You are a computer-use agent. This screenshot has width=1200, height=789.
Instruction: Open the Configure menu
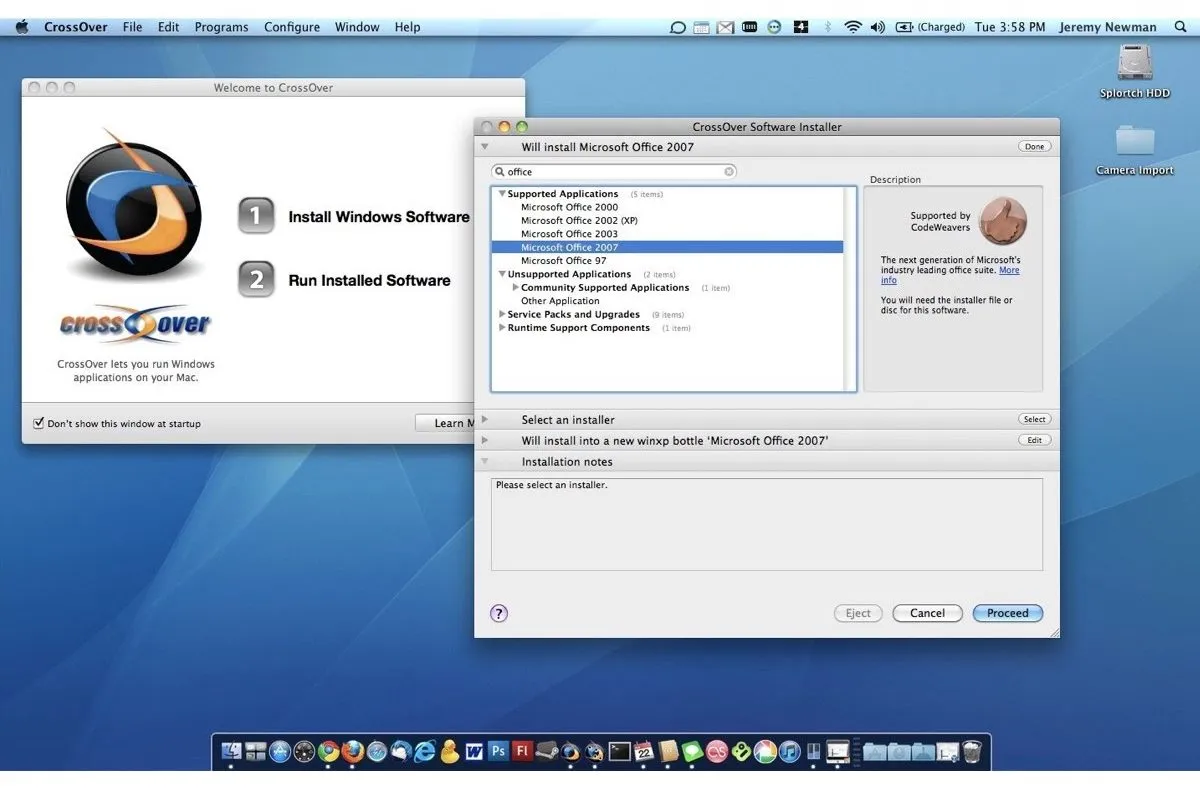(x=292, y=27)
